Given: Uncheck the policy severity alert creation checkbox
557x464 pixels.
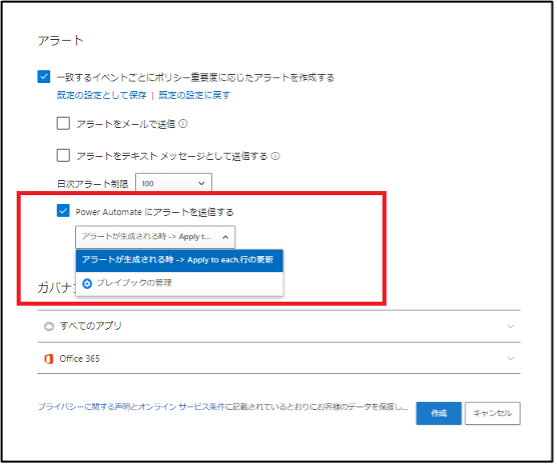Looking at the screenshot, I should [44, 76].
